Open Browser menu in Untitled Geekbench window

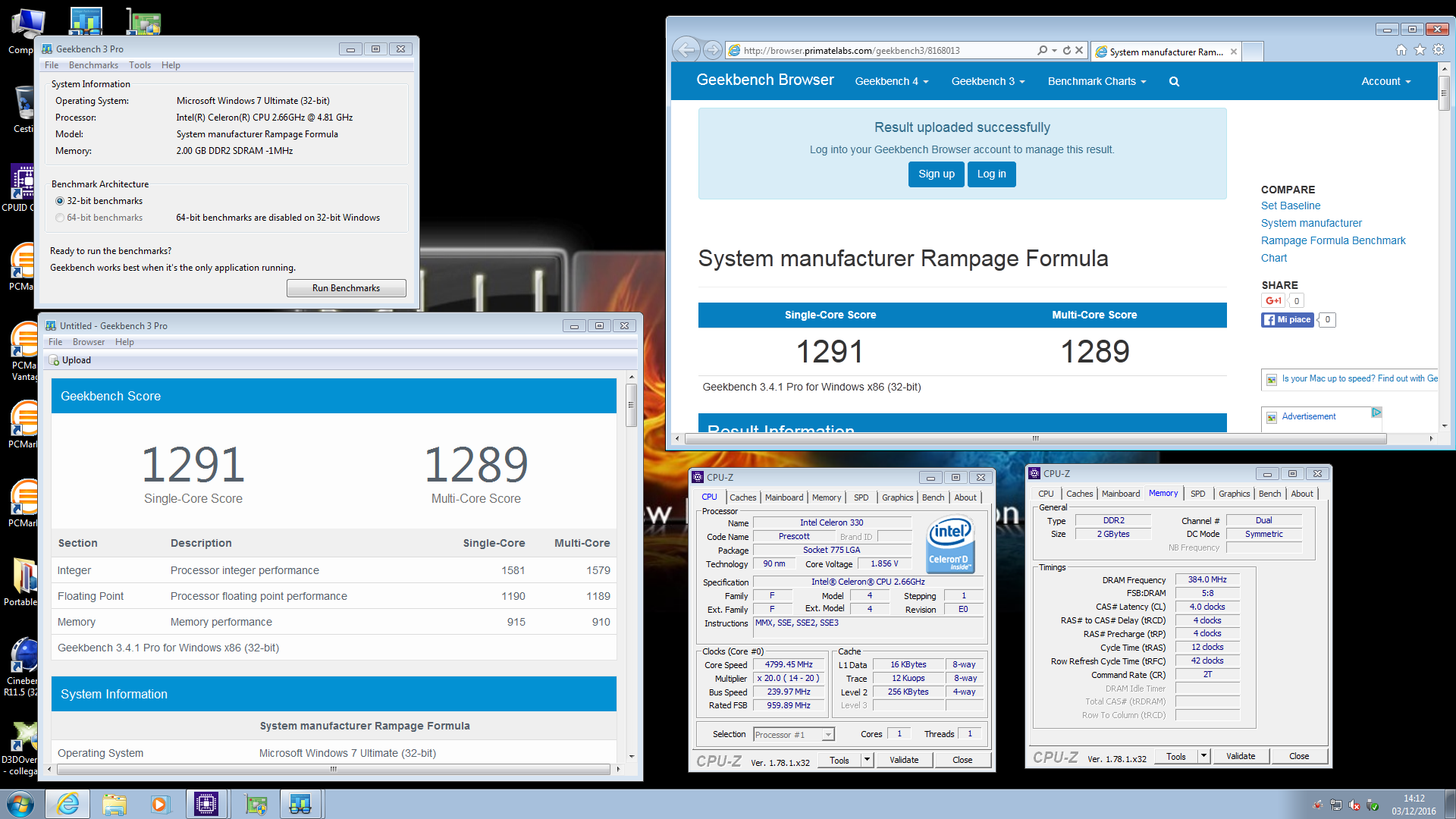(x=89, y=342)
